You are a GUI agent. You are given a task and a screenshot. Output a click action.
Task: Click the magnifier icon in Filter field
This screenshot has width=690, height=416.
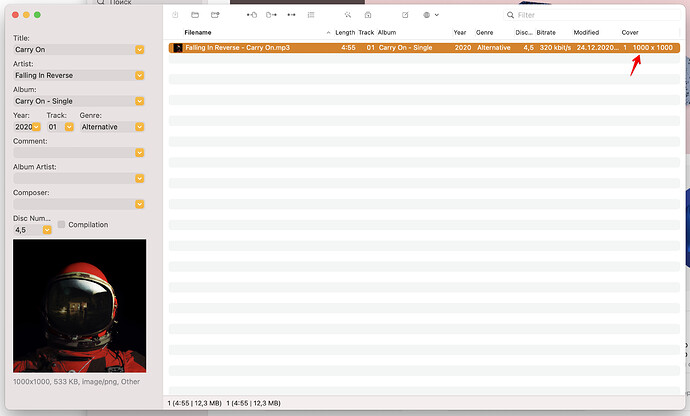tap(510, 15)
